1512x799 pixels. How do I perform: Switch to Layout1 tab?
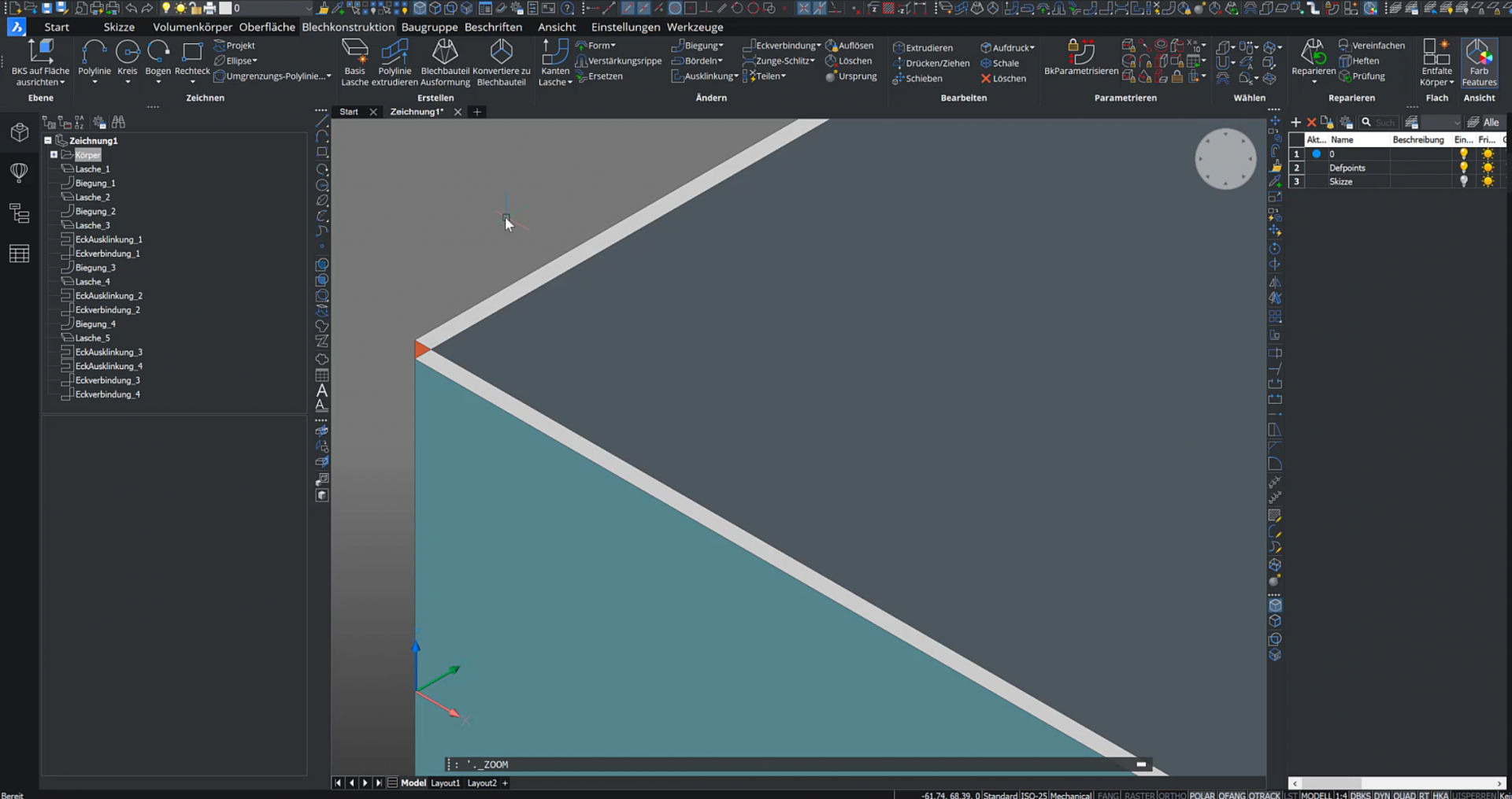445,783
